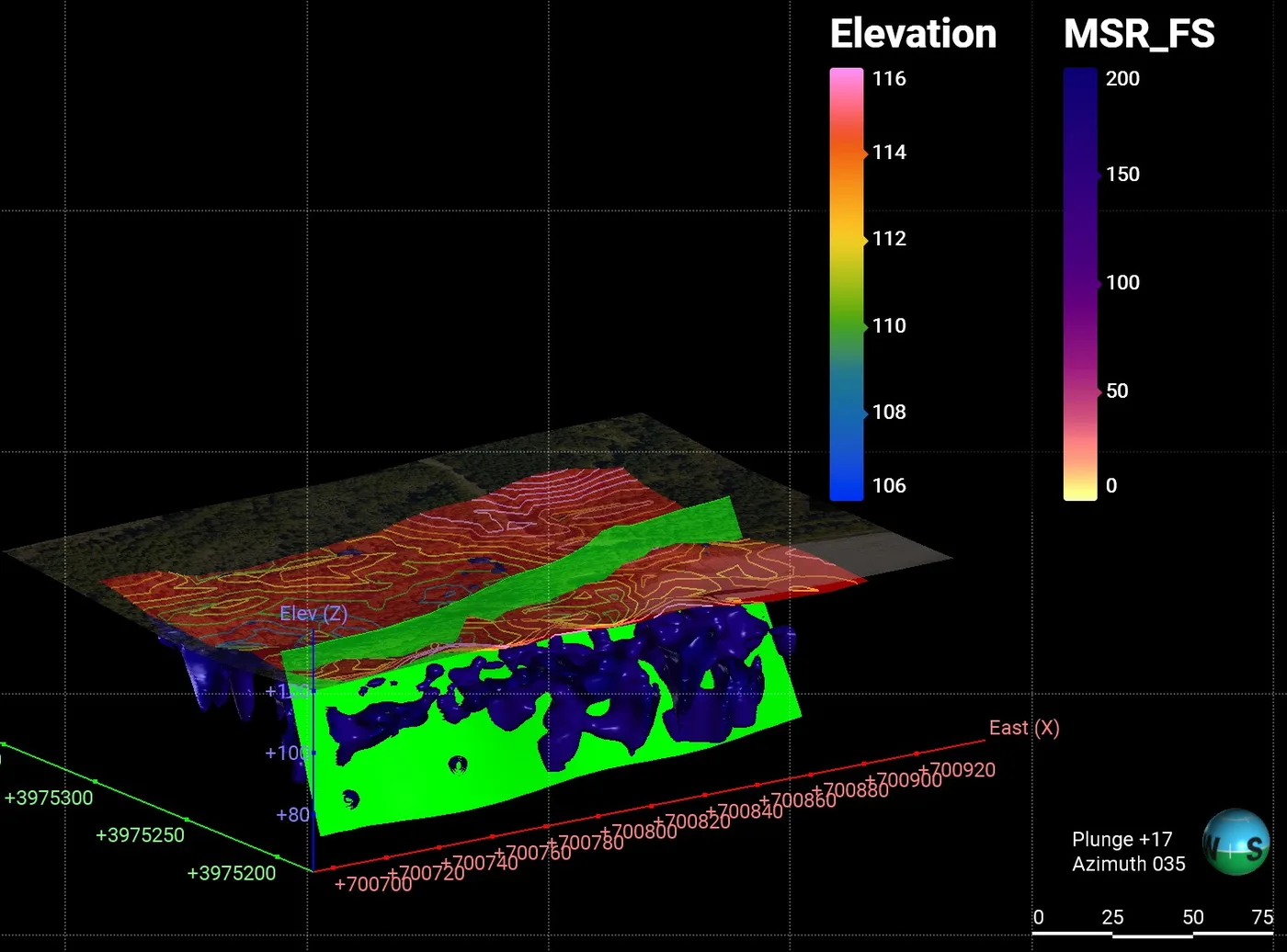Click the MSR_FS legend value 100

1122,283
